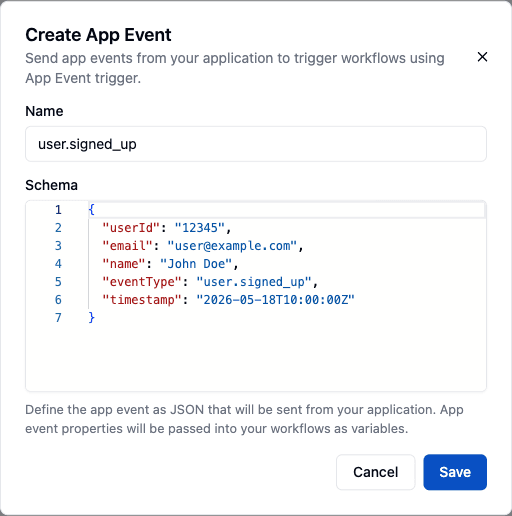Click the "timestamp" key in schema
The image size is (512, 516).
(x=142, y=300)
